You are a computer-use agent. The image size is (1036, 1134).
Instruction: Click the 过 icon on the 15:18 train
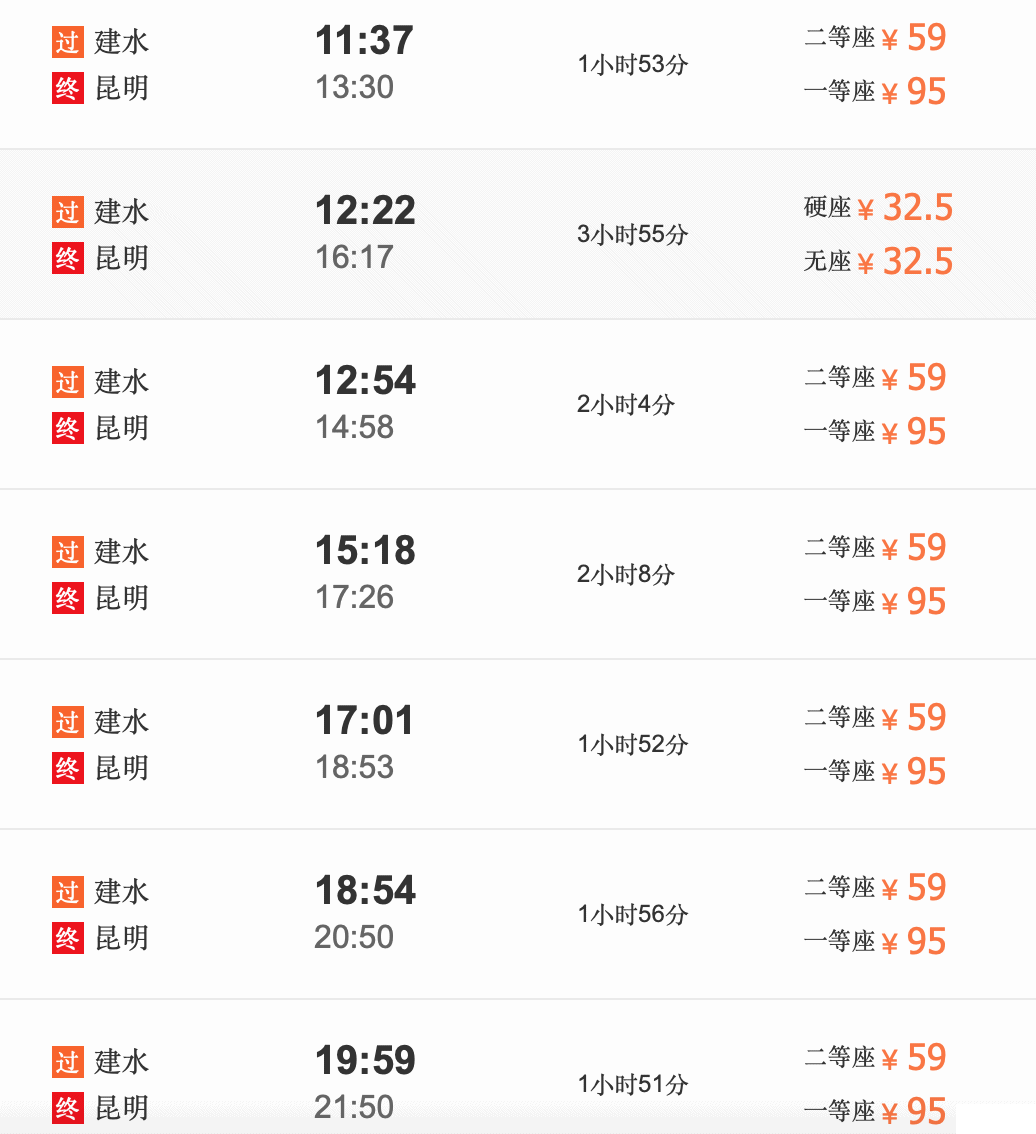(x=67, y=552)
